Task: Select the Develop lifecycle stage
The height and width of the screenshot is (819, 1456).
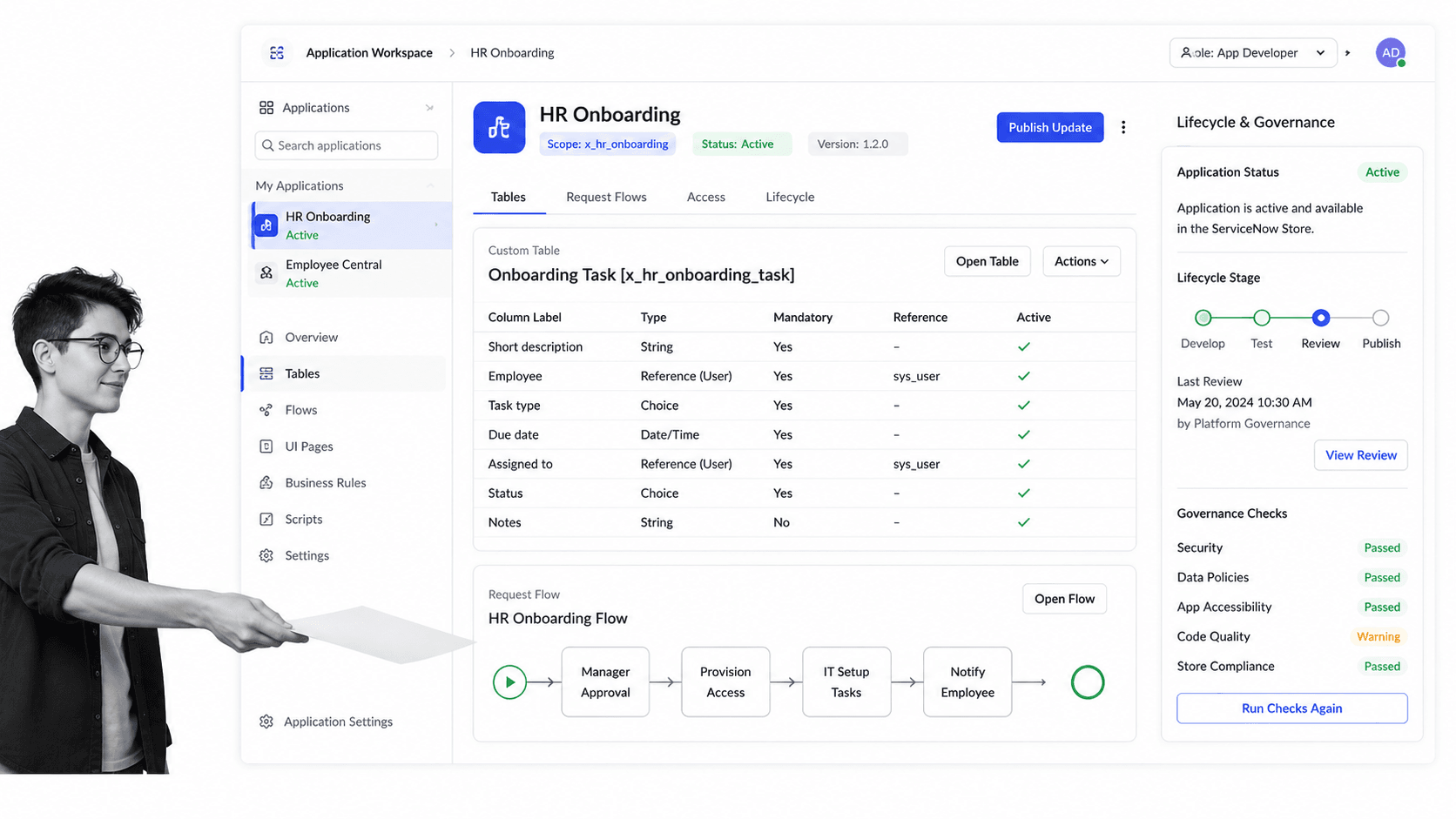Action: coord(1203,318)
